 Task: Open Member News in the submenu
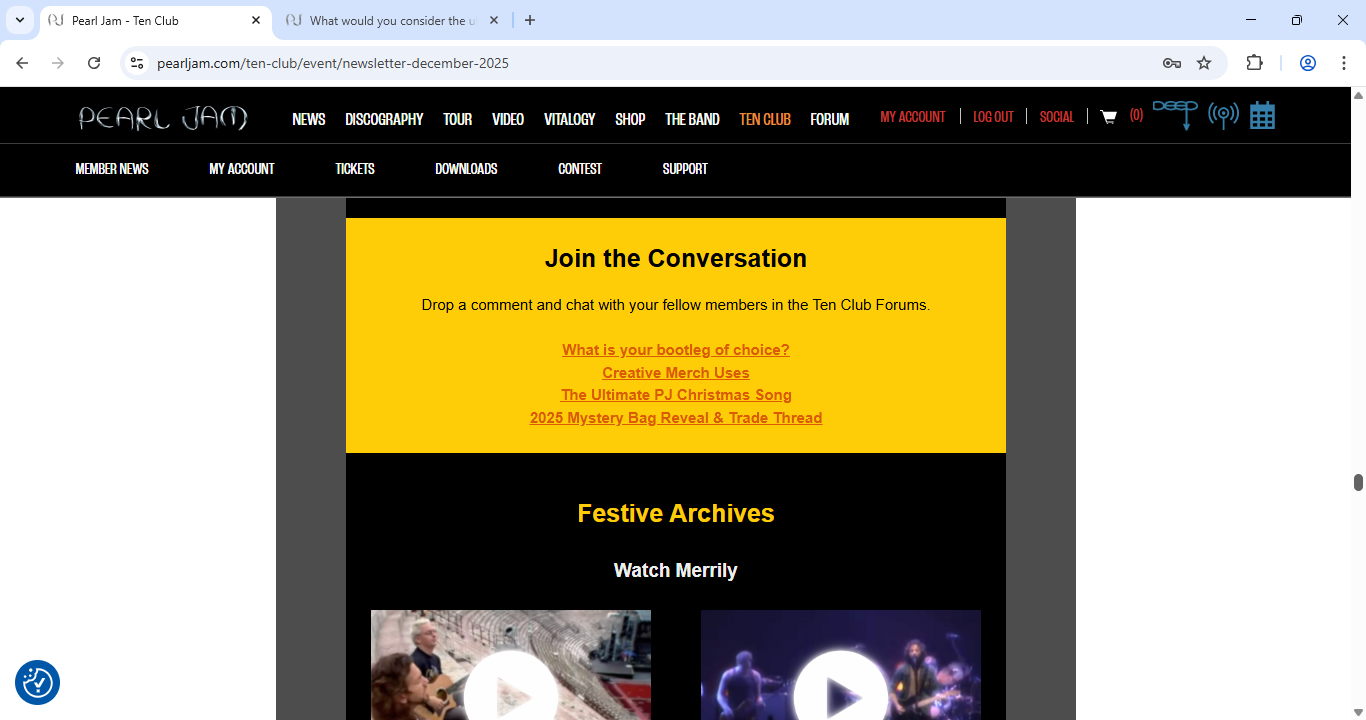(x=112, y=169)
